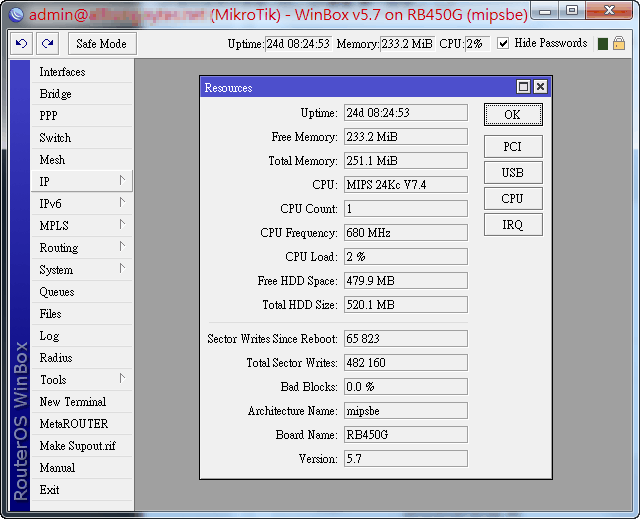
Task: Expand the Tools submenu
Action: point(82,379)
